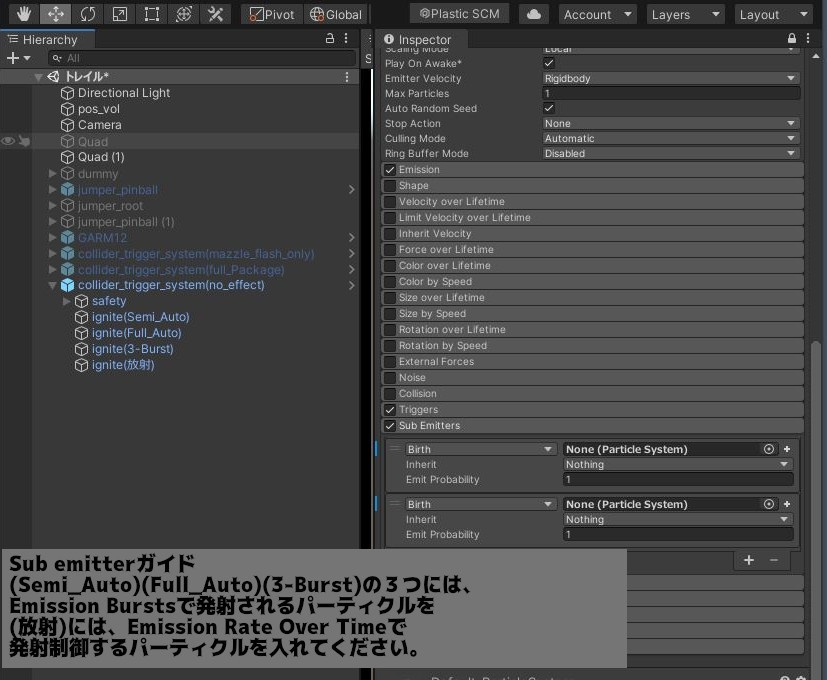Select the Move tool
Screen dimensions: 827x680
(55, 14)
